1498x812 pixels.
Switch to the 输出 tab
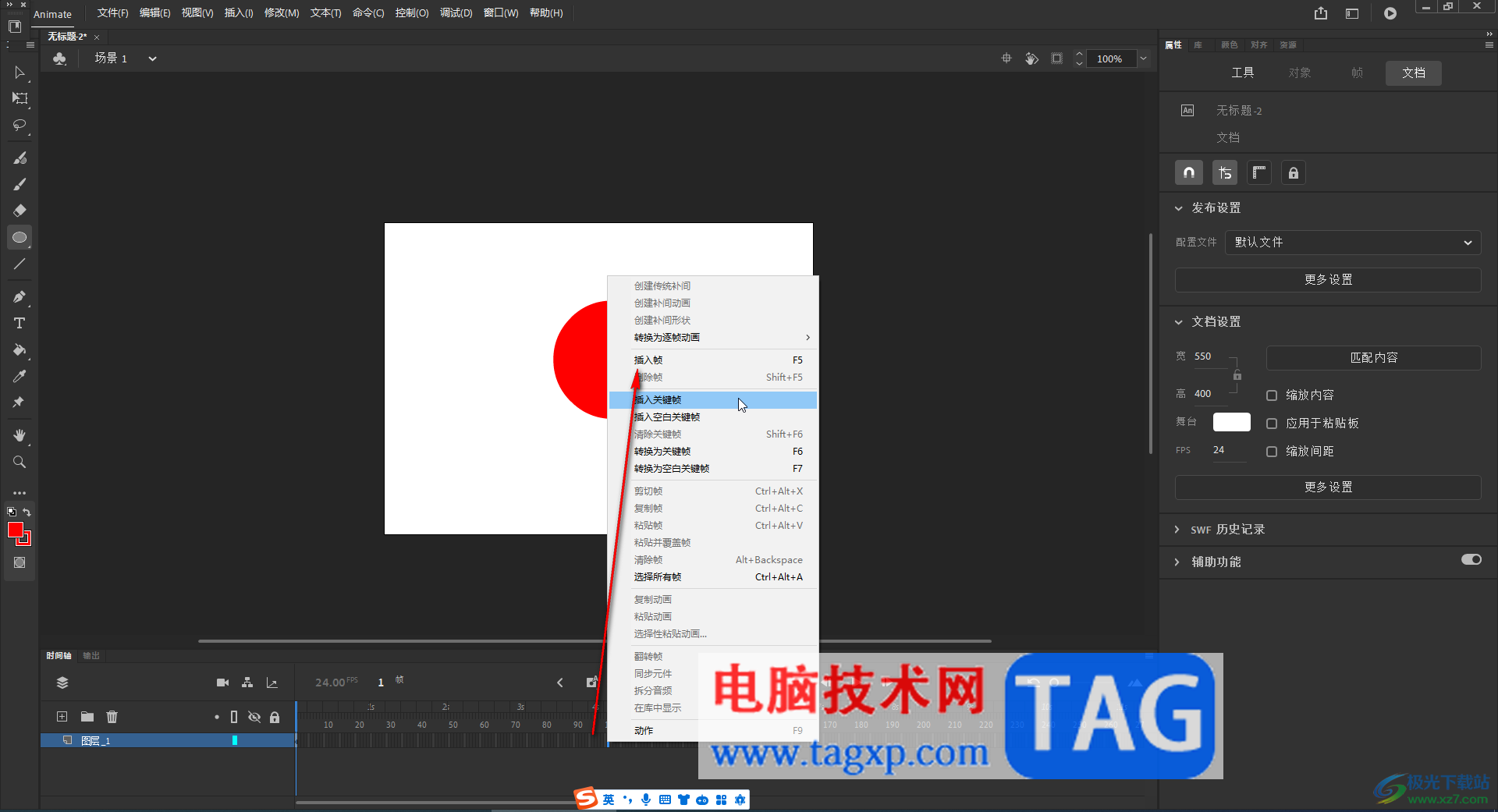[x=91, y=656]
